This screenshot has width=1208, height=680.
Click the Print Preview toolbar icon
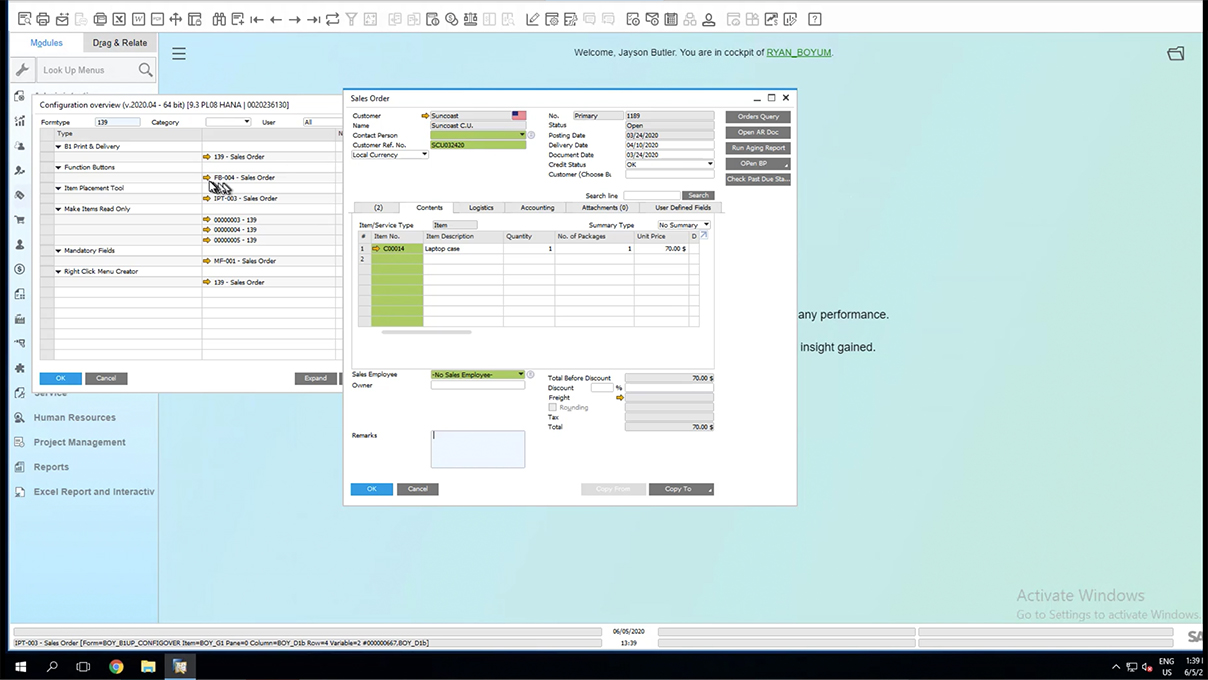coord(24,19)
